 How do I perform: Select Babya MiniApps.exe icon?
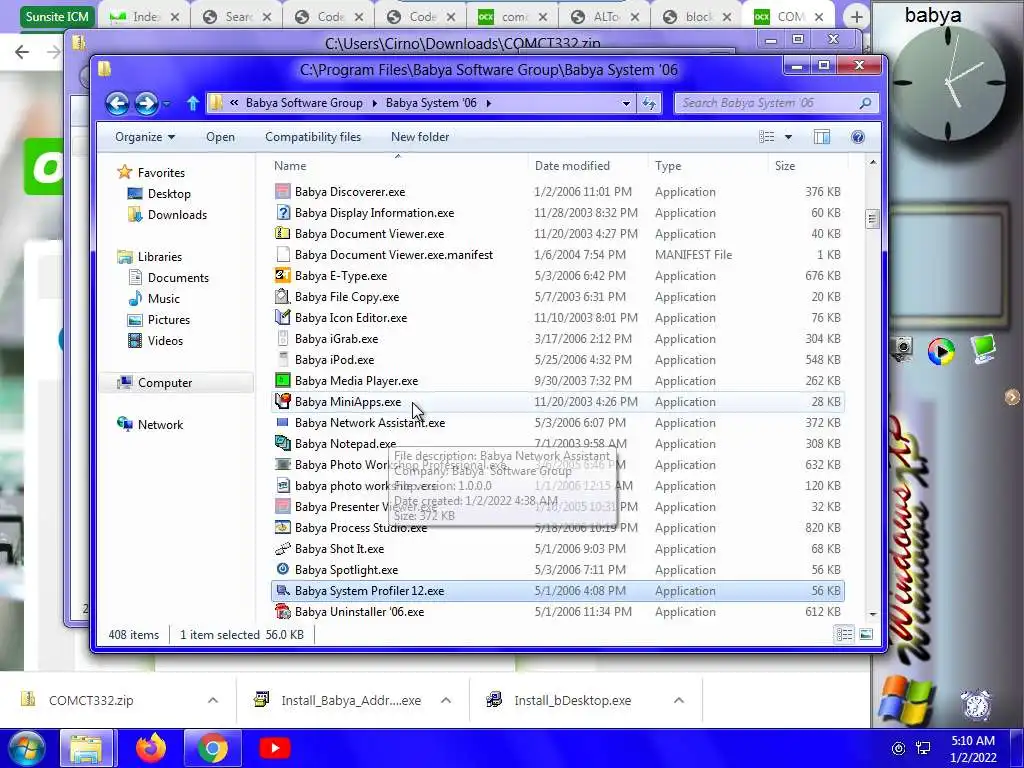282,401
